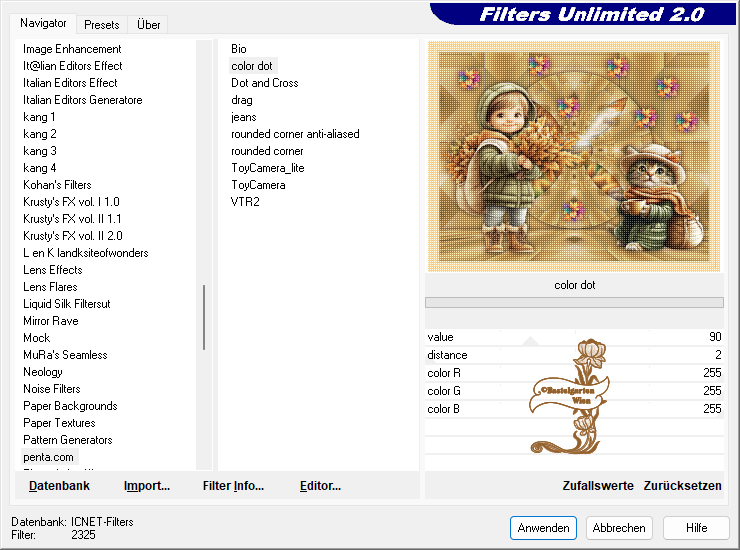The image size is (740, 550).
Task: Select Mock category
Action: 36,338
